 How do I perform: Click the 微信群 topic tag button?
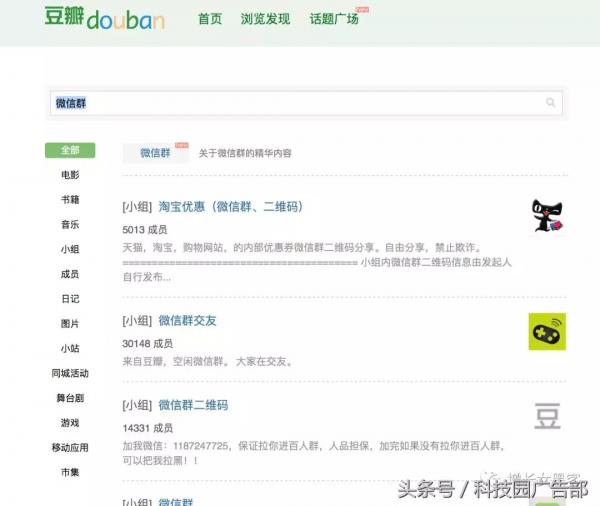(155, 153)
